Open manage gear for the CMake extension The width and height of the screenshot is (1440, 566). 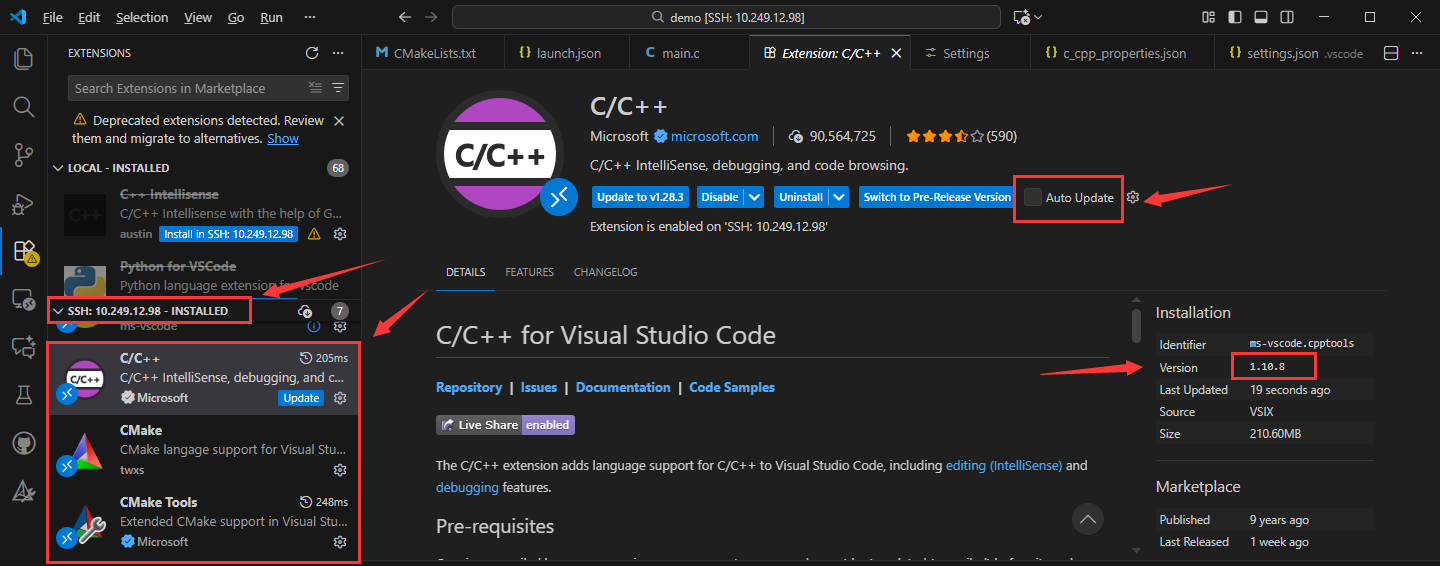tap(340, 470)
